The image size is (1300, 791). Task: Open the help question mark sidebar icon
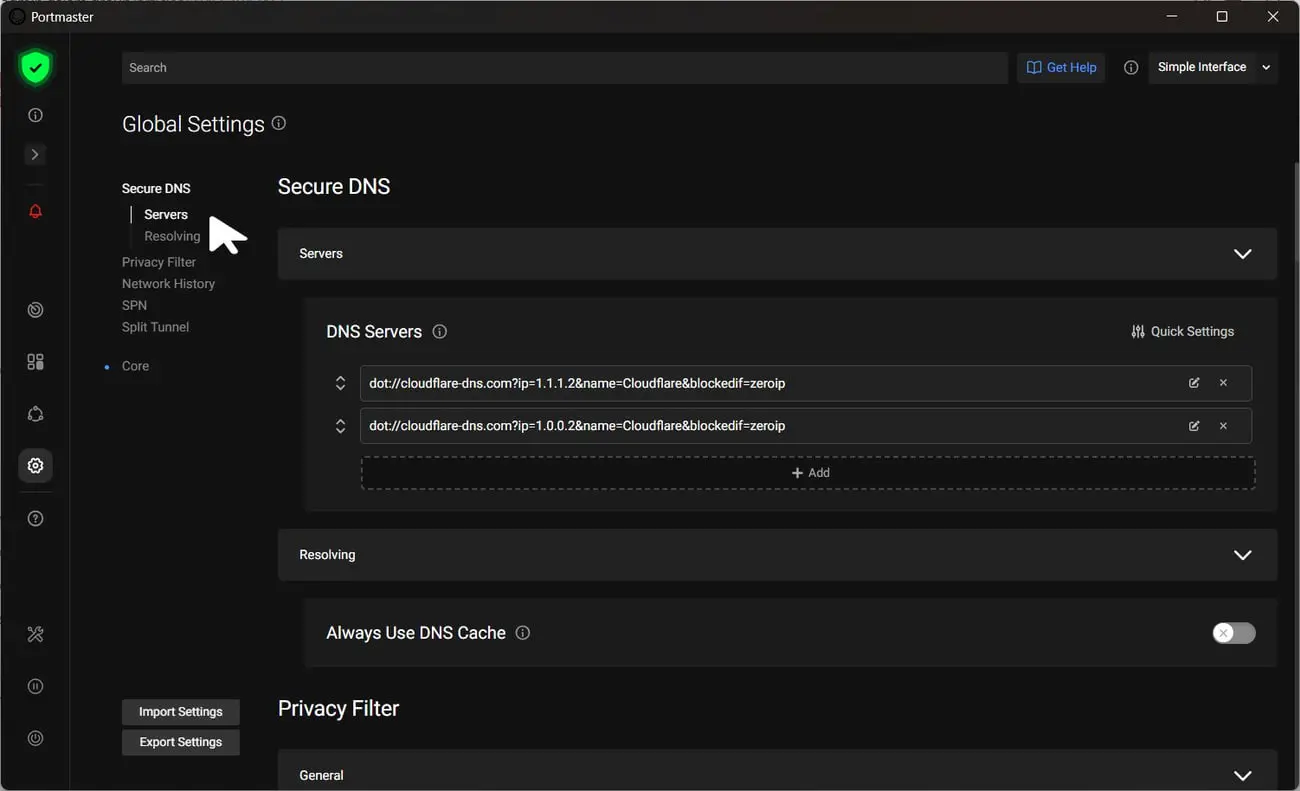click(35, 518)
